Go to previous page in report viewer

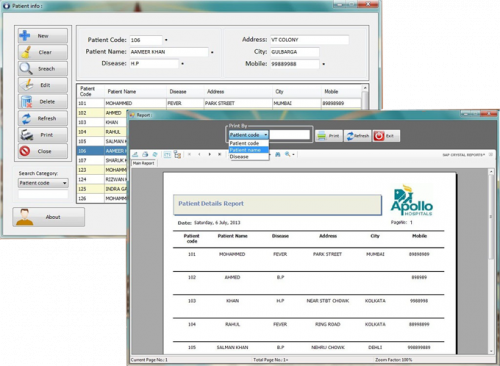click(199, 154)
